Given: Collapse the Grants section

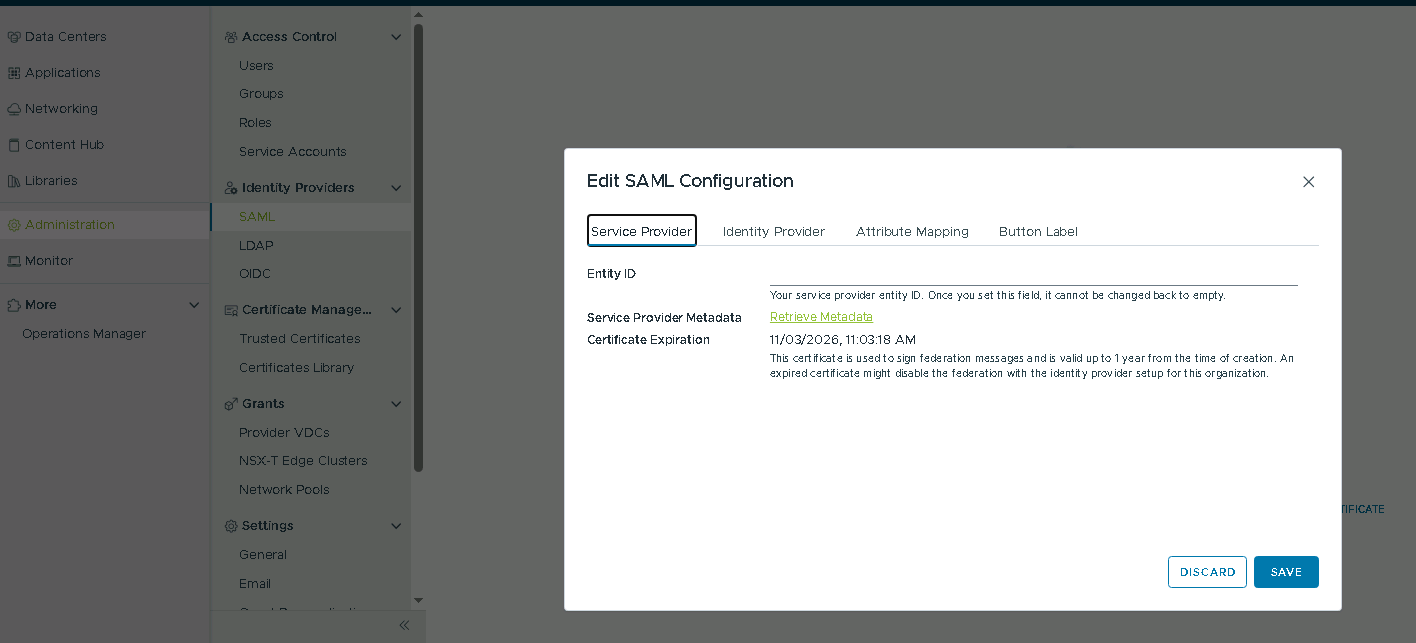Looking at the screenshot, I should coord(396,404).
